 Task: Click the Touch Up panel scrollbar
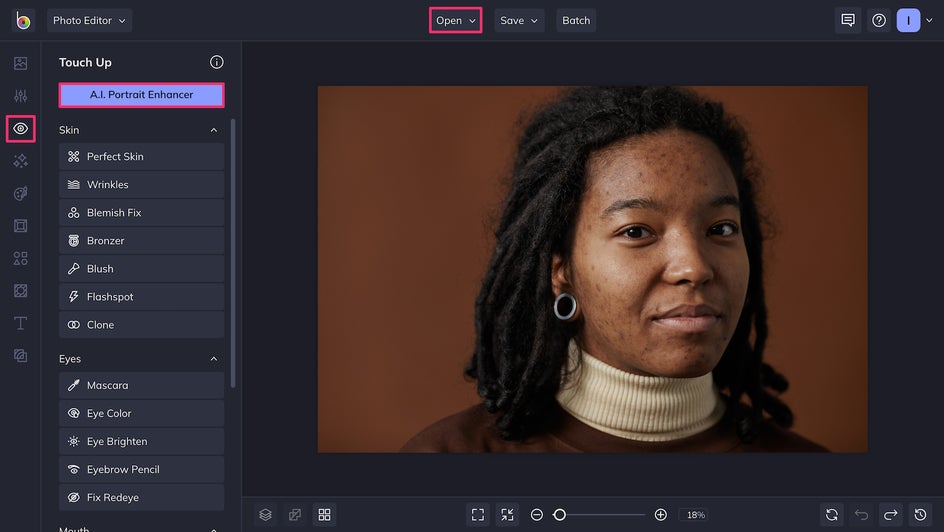click(233, 253)
